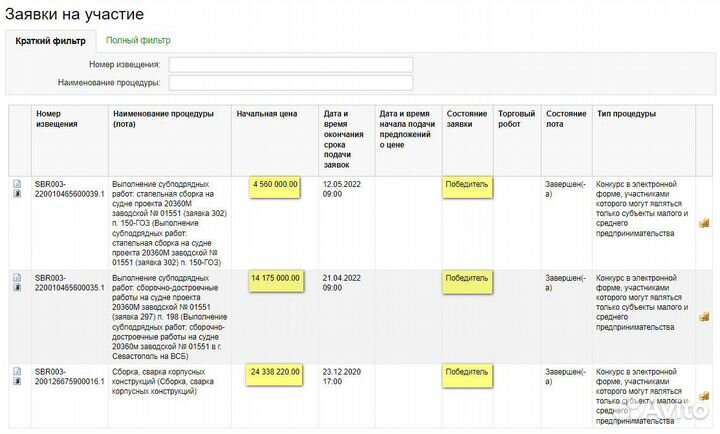
Task: Click lower small icon beside notice SBR003-200126675900016.1
Action: [17, 381]
